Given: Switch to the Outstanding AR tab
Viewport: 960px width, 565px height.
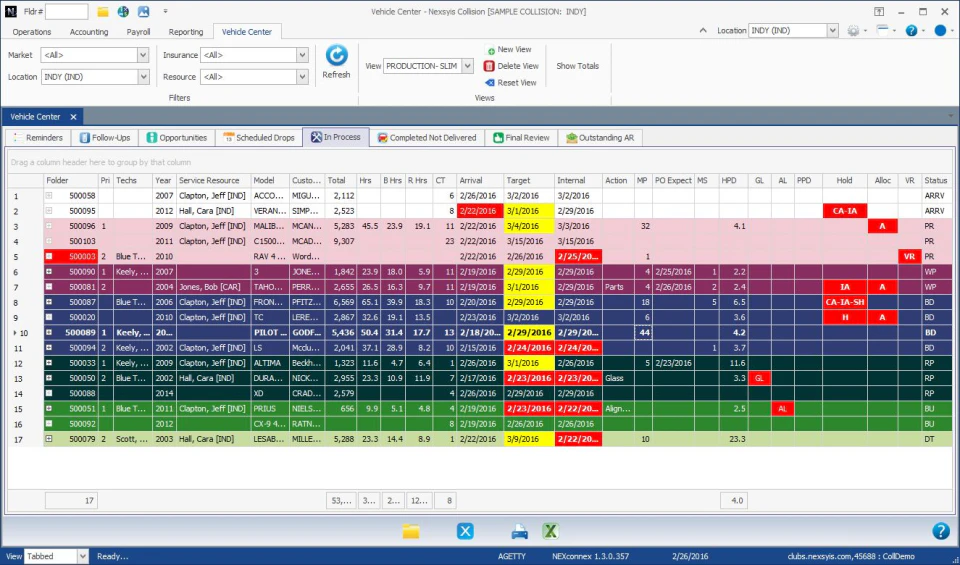Looking at the screenshot, I should pyautogui.click(x=601, y=137).
